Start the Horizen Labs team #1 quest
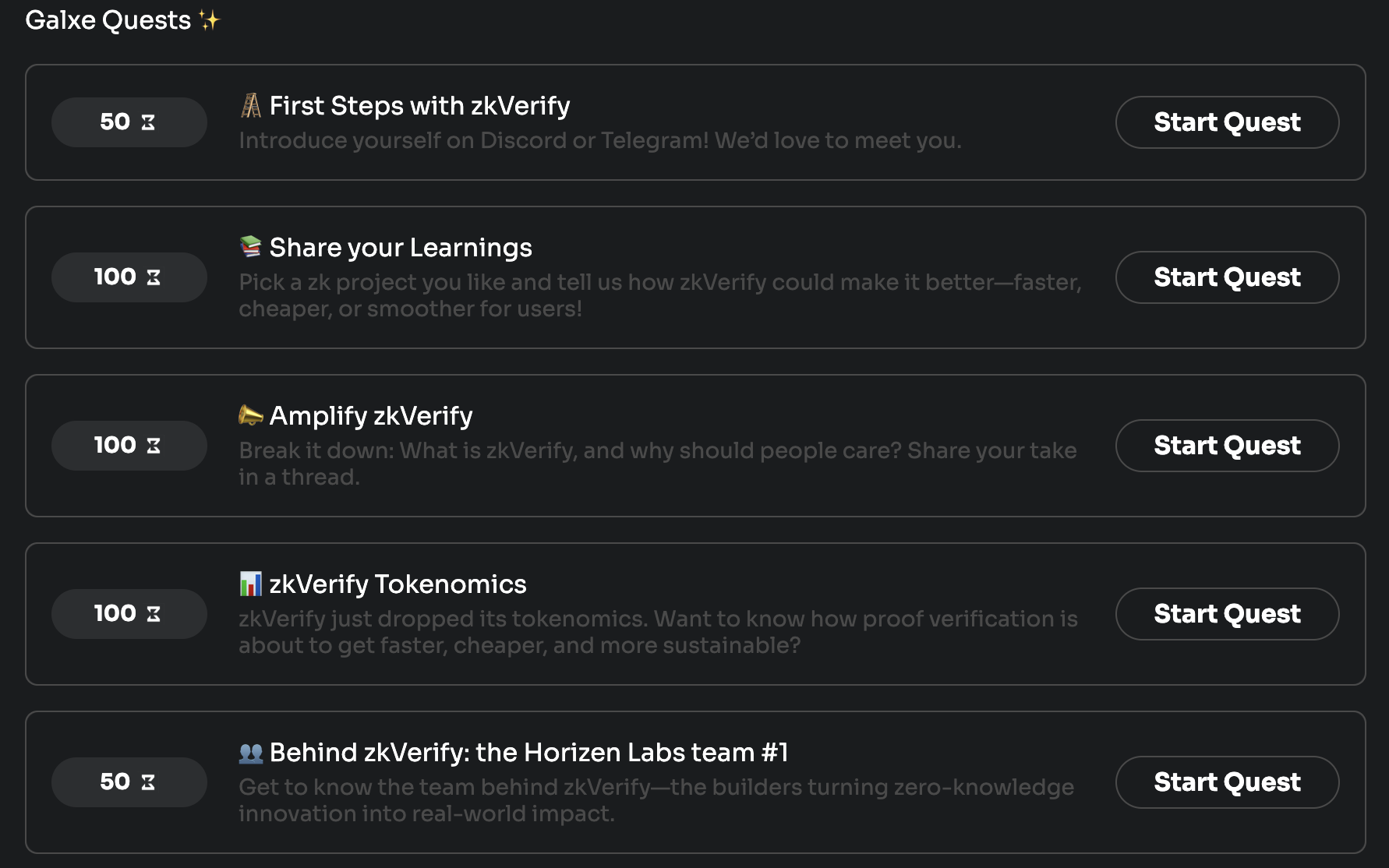1389x868 pixels. (x=1227, y=782)
